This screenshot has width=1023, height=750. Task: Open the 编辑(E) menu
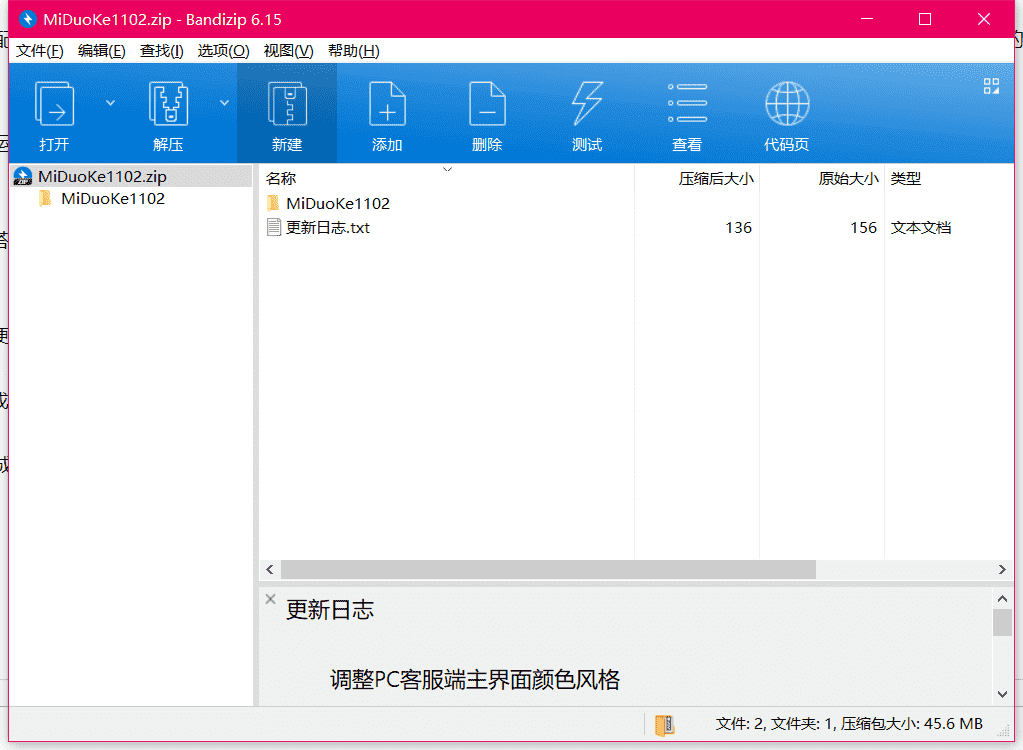102,51
